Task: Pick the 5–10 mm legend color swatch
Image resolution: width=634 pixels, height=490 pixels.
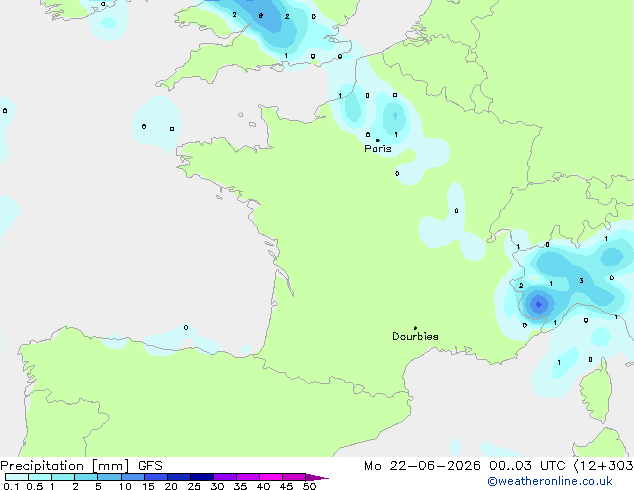Action: [x=110, y=477]
